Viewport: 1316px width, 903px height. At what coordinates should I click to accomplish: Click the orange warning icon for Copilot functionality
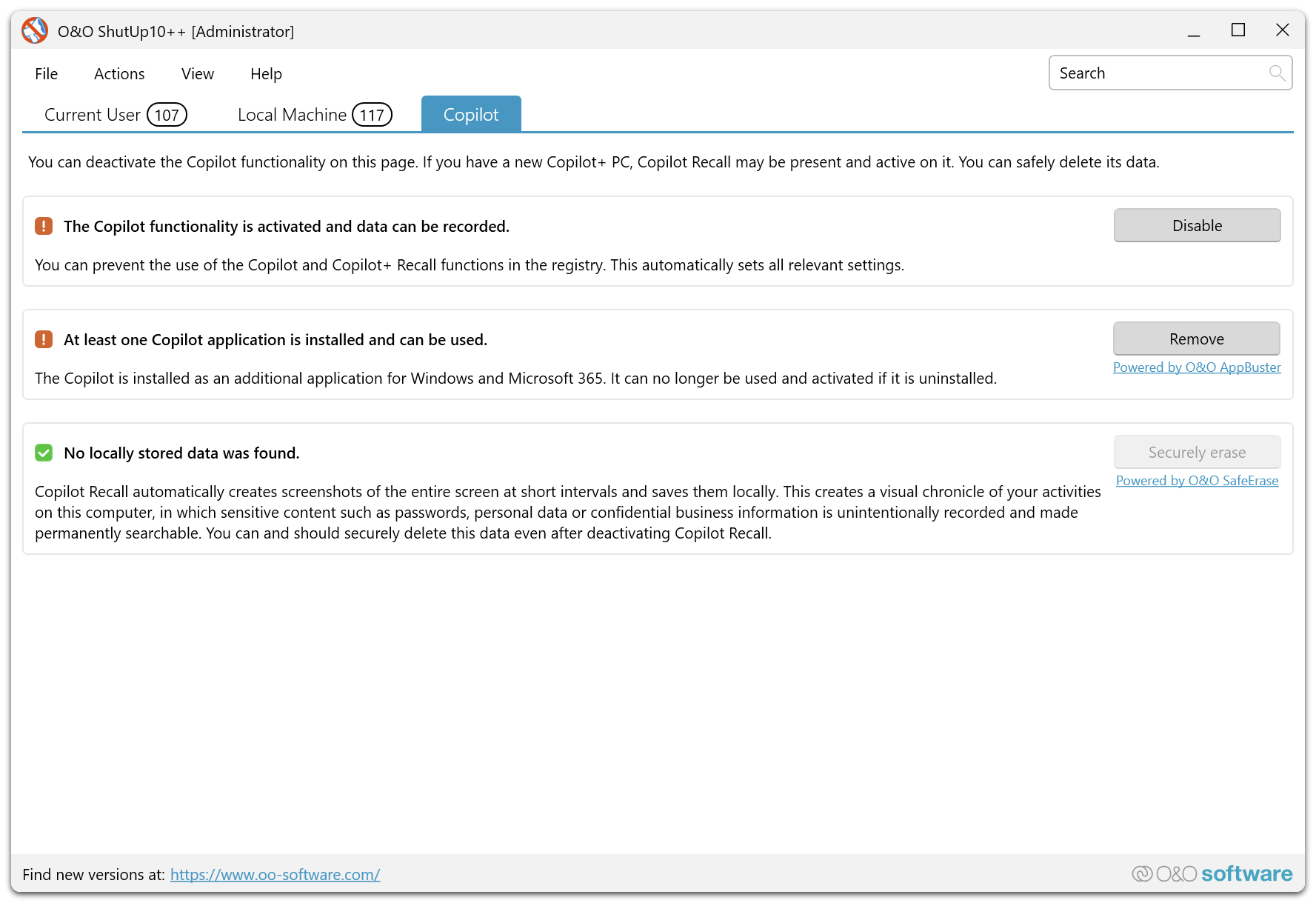coord(44,226)
